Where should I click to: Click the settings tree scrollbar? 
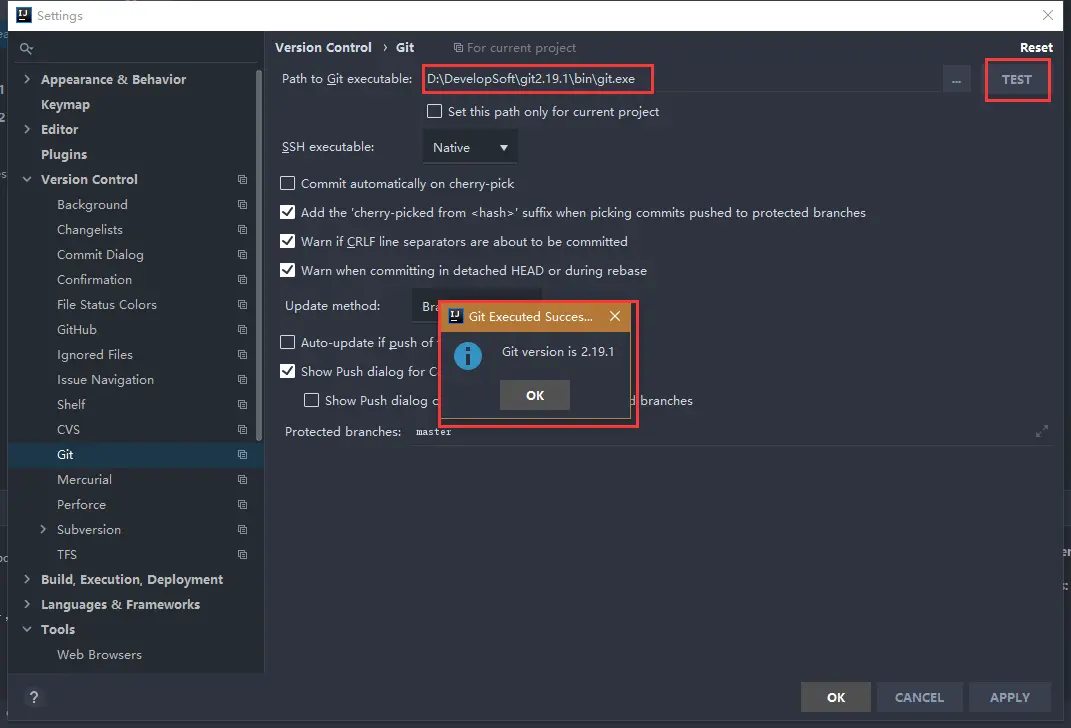[259, 255]
